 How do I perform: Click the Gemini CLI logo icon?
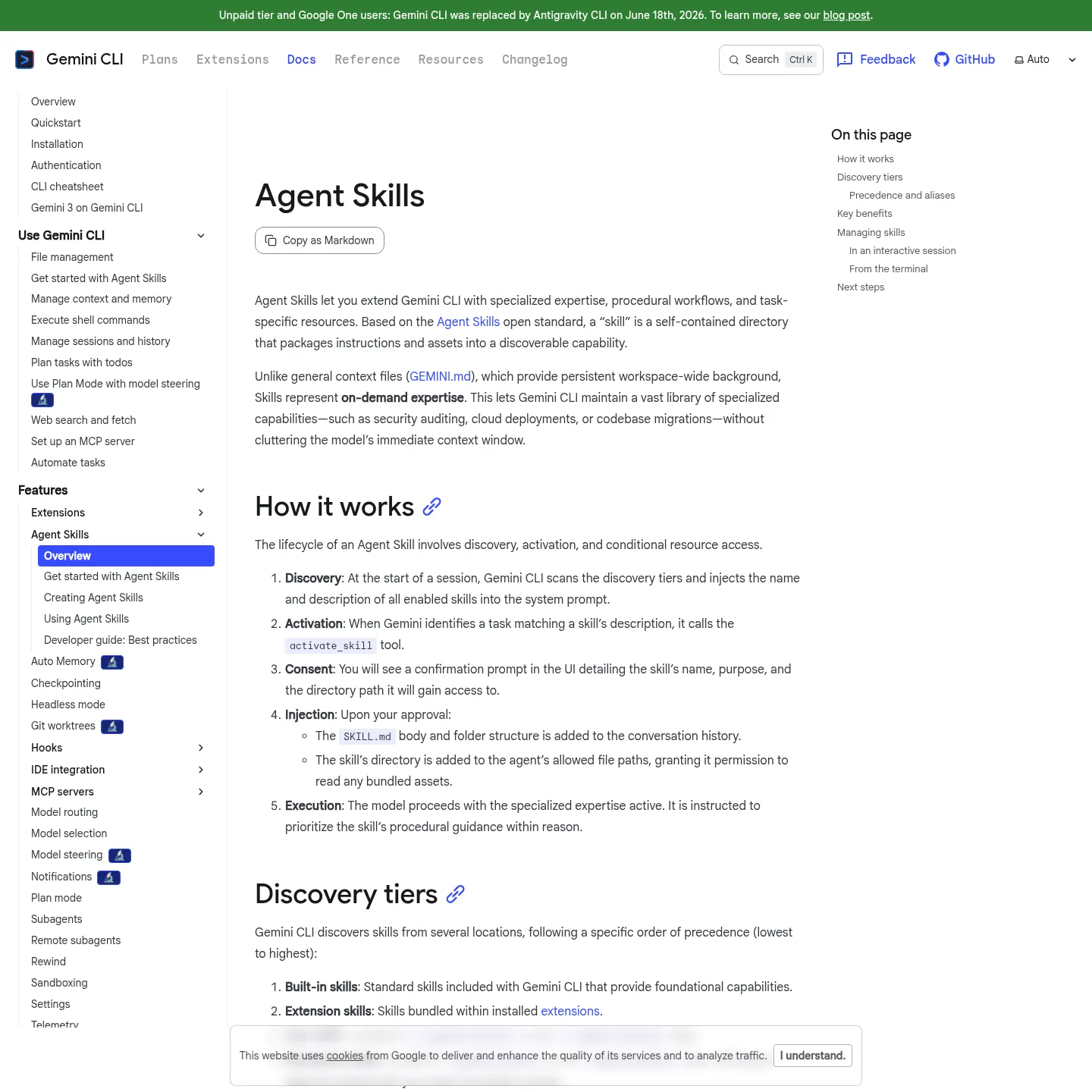pyautogui.click(x=25, y=59)
